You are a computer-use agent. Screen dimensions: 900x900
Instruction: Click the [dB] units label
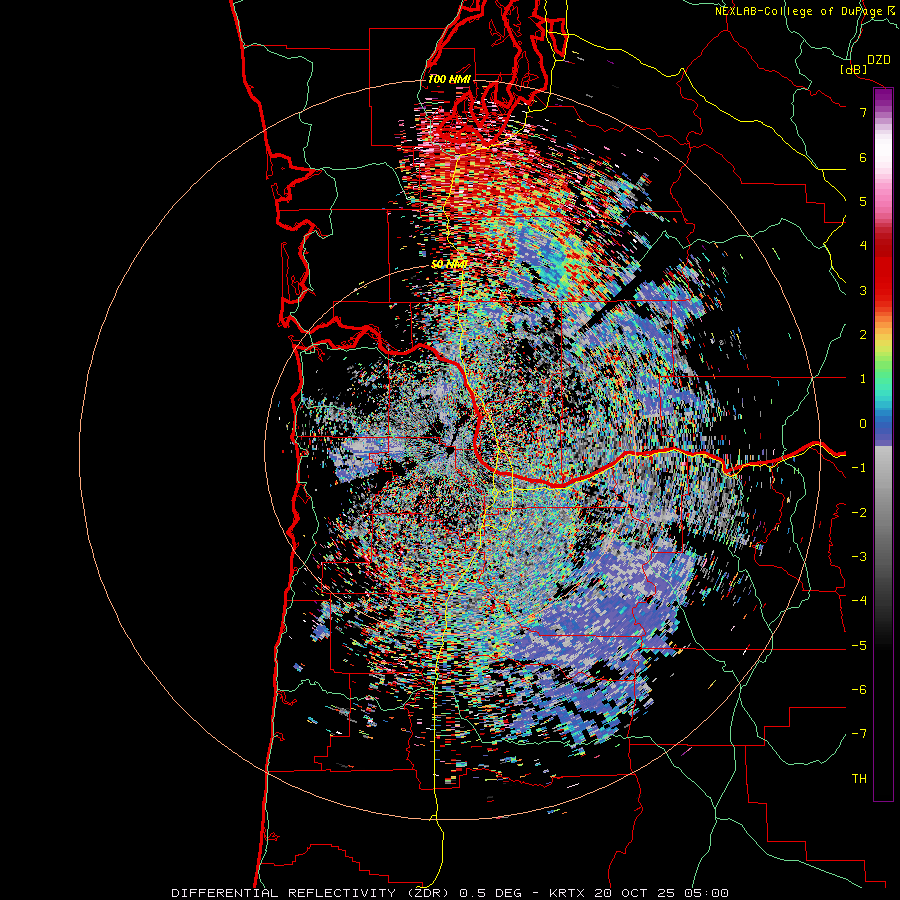point(854,69)
